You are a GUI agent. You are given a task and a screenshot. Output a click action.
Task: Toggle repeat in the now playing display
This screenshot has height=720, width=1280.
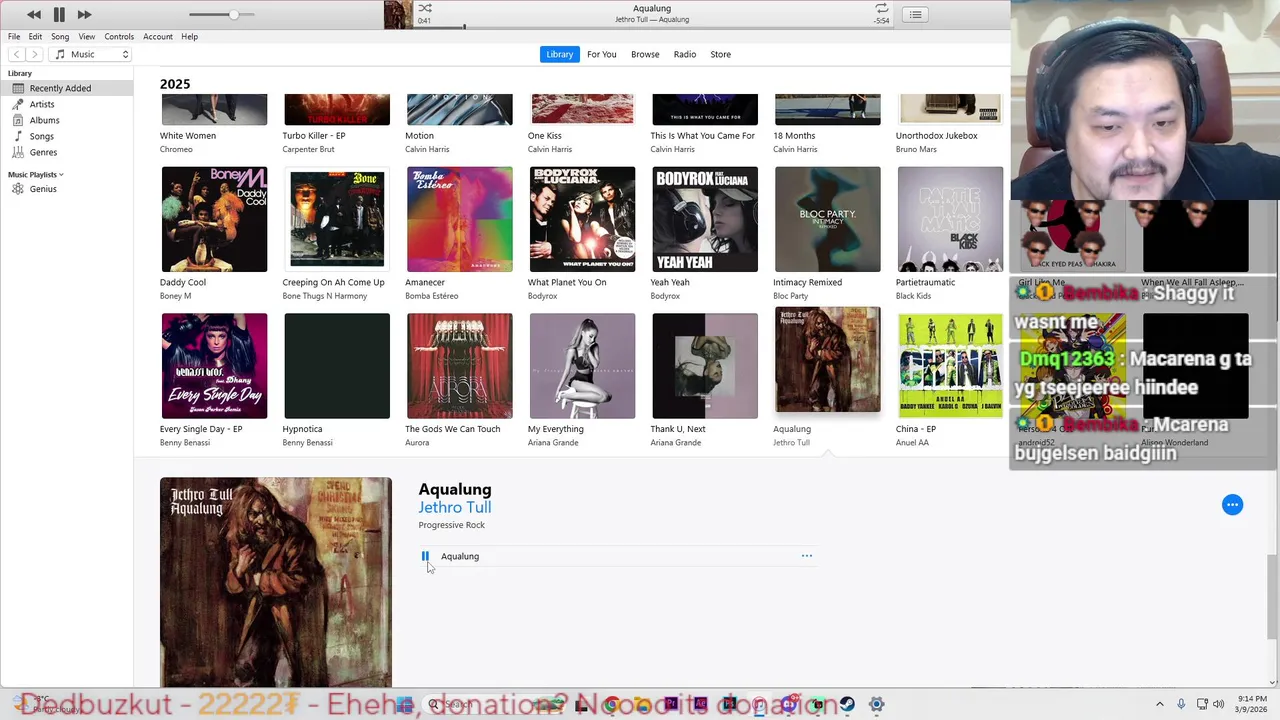(x=881, y=8)
